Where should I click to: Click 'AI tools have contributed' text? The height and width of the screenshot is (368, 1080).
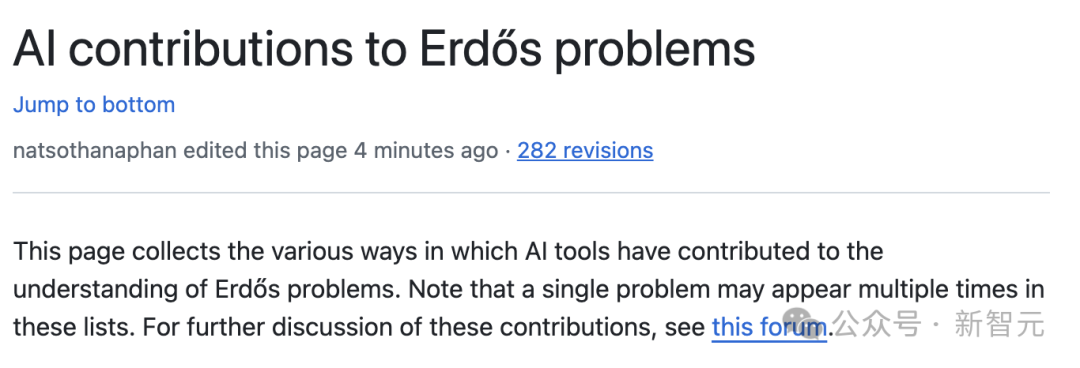click(x=660, y=251)
